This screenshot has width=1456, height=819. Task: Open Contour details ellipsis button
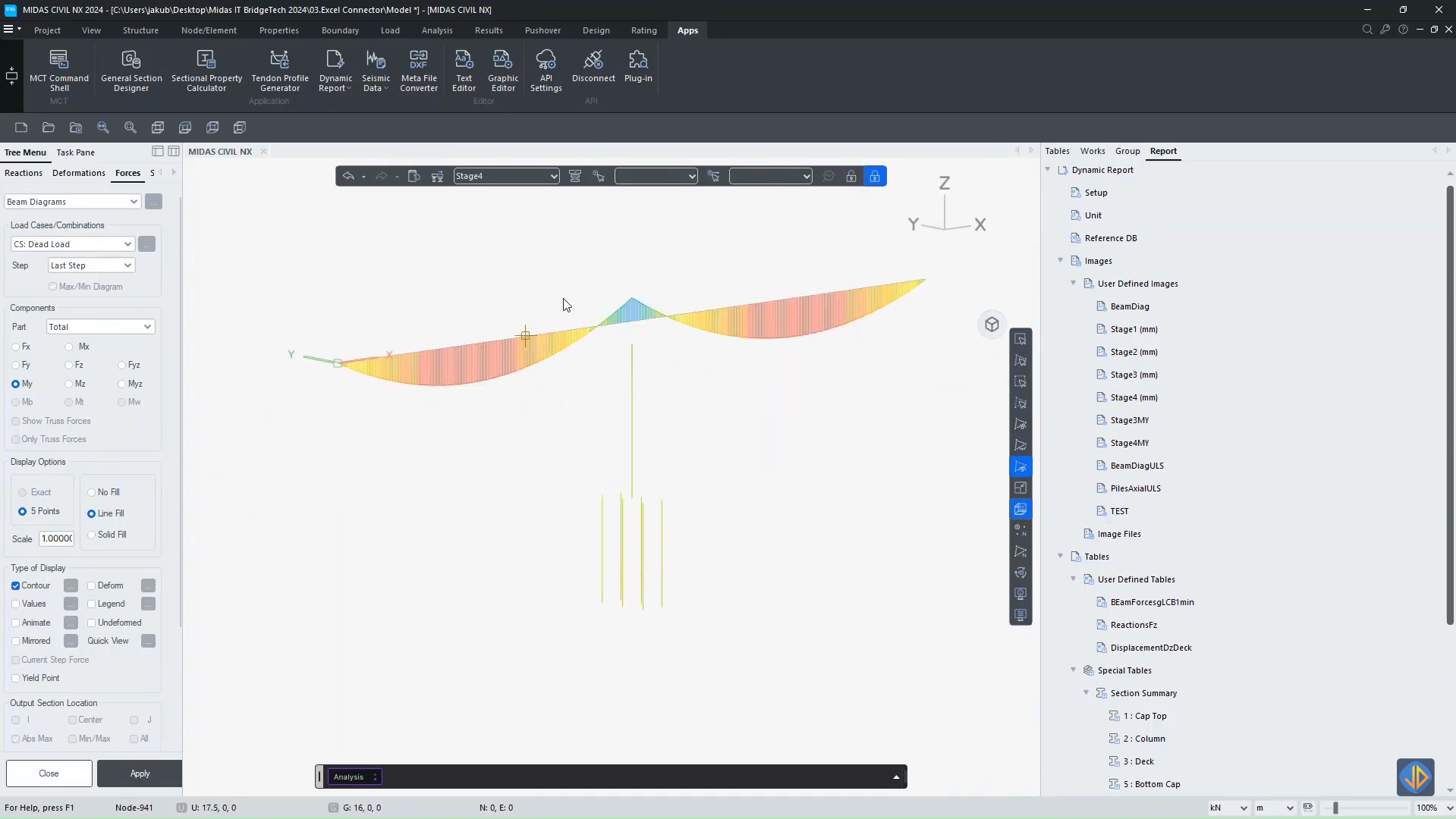pos(71,585)
